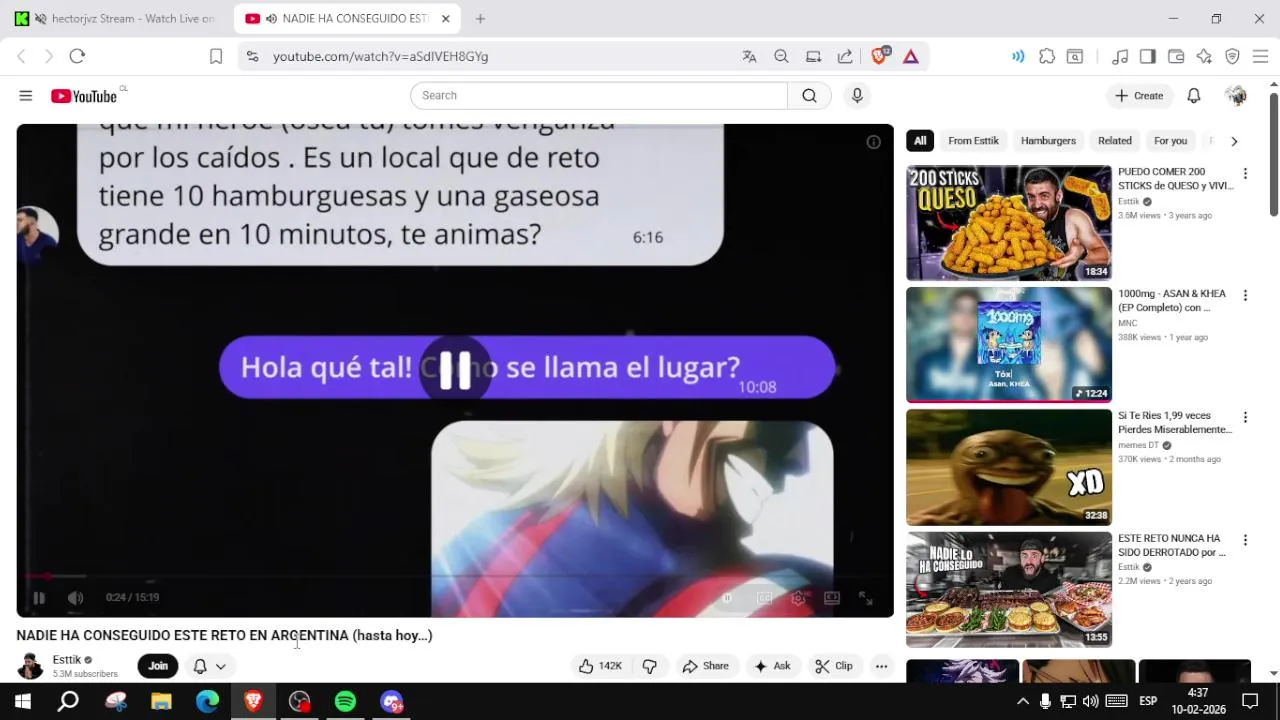Open translate page icon in address bar
Screen dimensions: 1280x720
click(x=749, y=56)
